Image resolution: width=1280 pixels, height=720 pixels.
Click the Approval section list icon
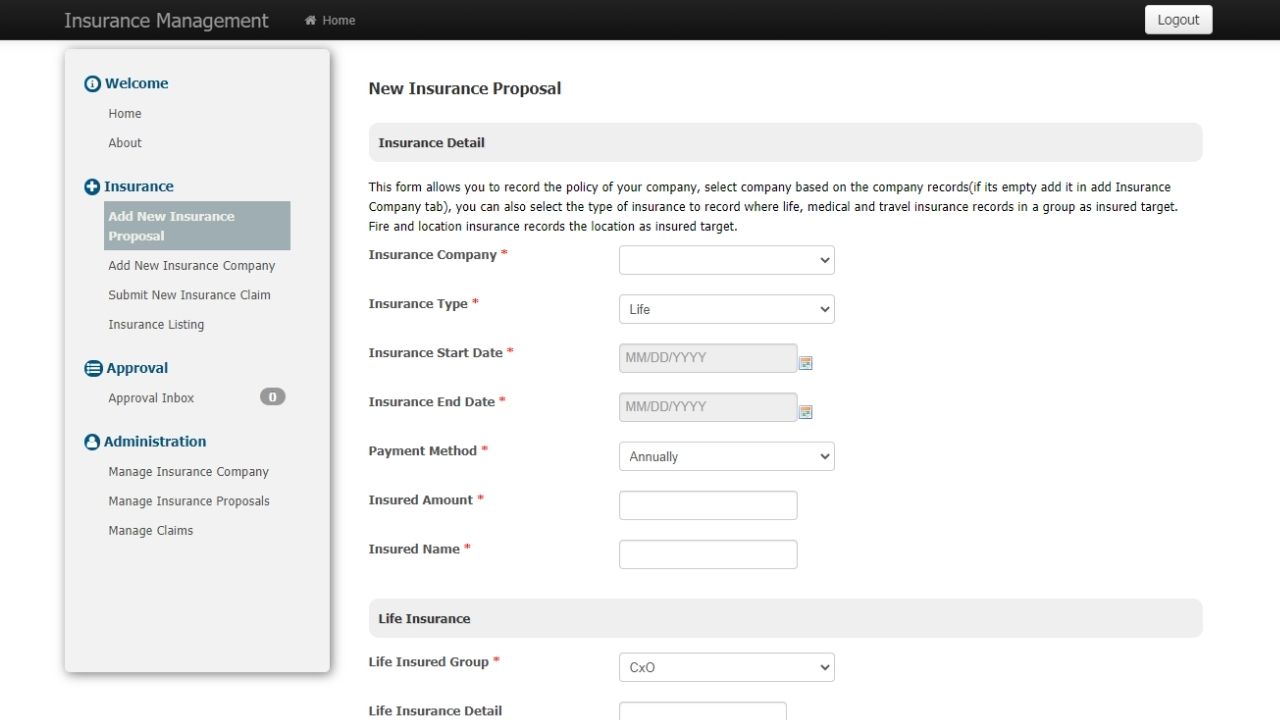coord(93,369)
